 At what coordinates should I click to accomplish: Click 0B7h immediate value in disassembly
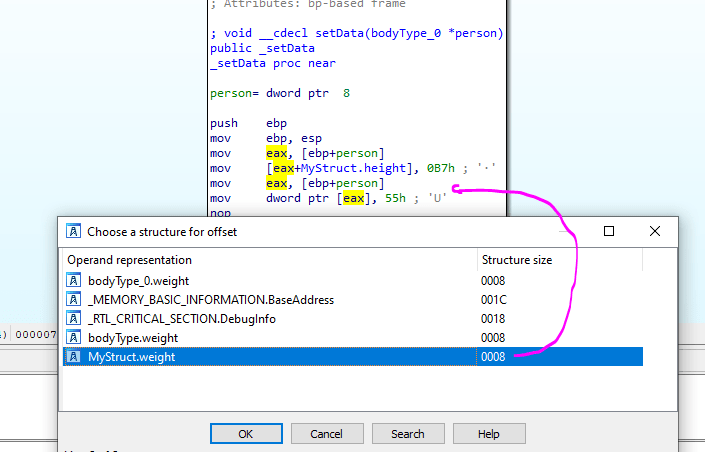click(x=441, y=168)
